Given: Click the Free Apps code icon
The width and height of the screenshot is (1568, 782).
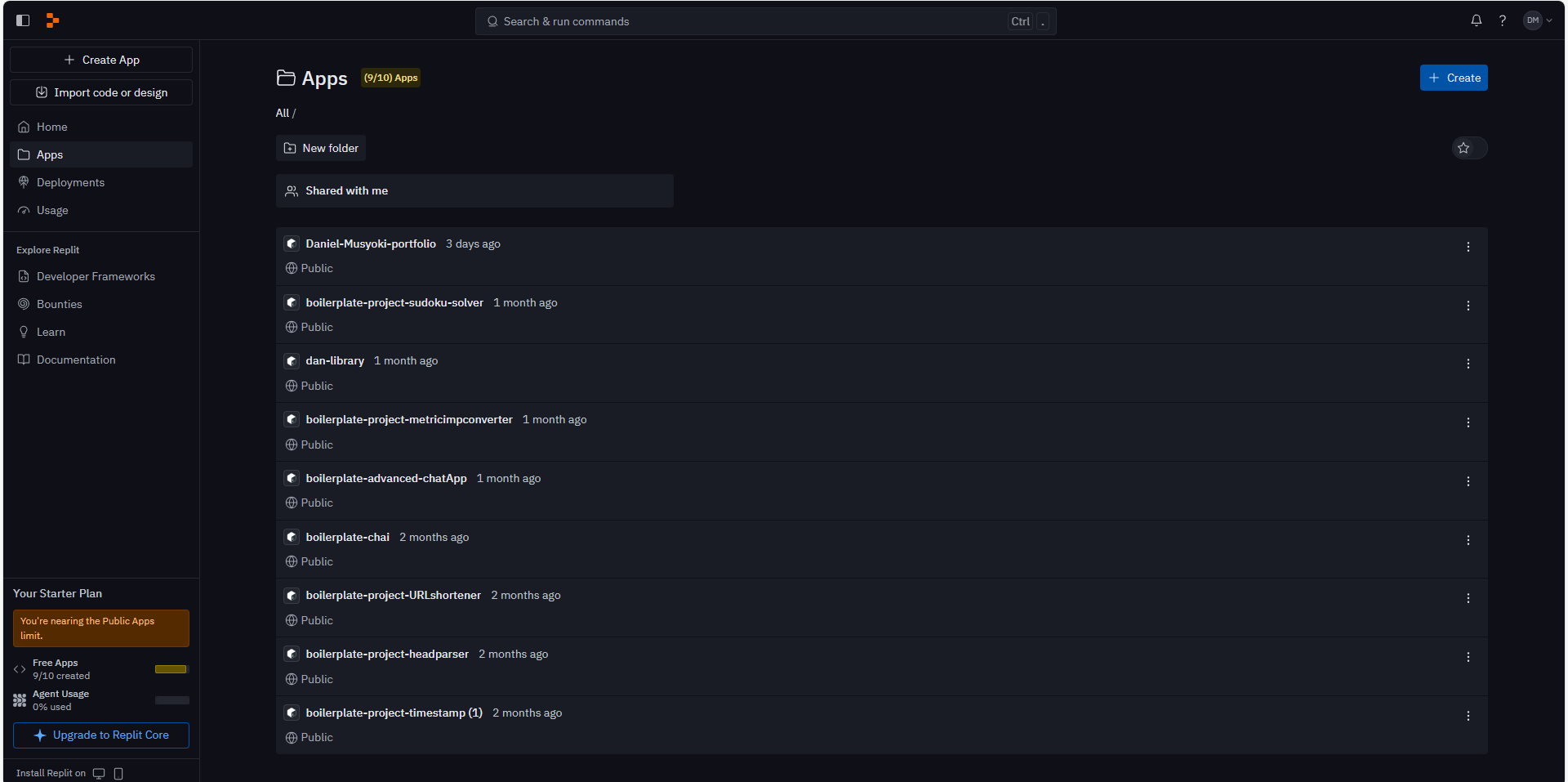Looking at the screenshot, I should pos(20,669).
